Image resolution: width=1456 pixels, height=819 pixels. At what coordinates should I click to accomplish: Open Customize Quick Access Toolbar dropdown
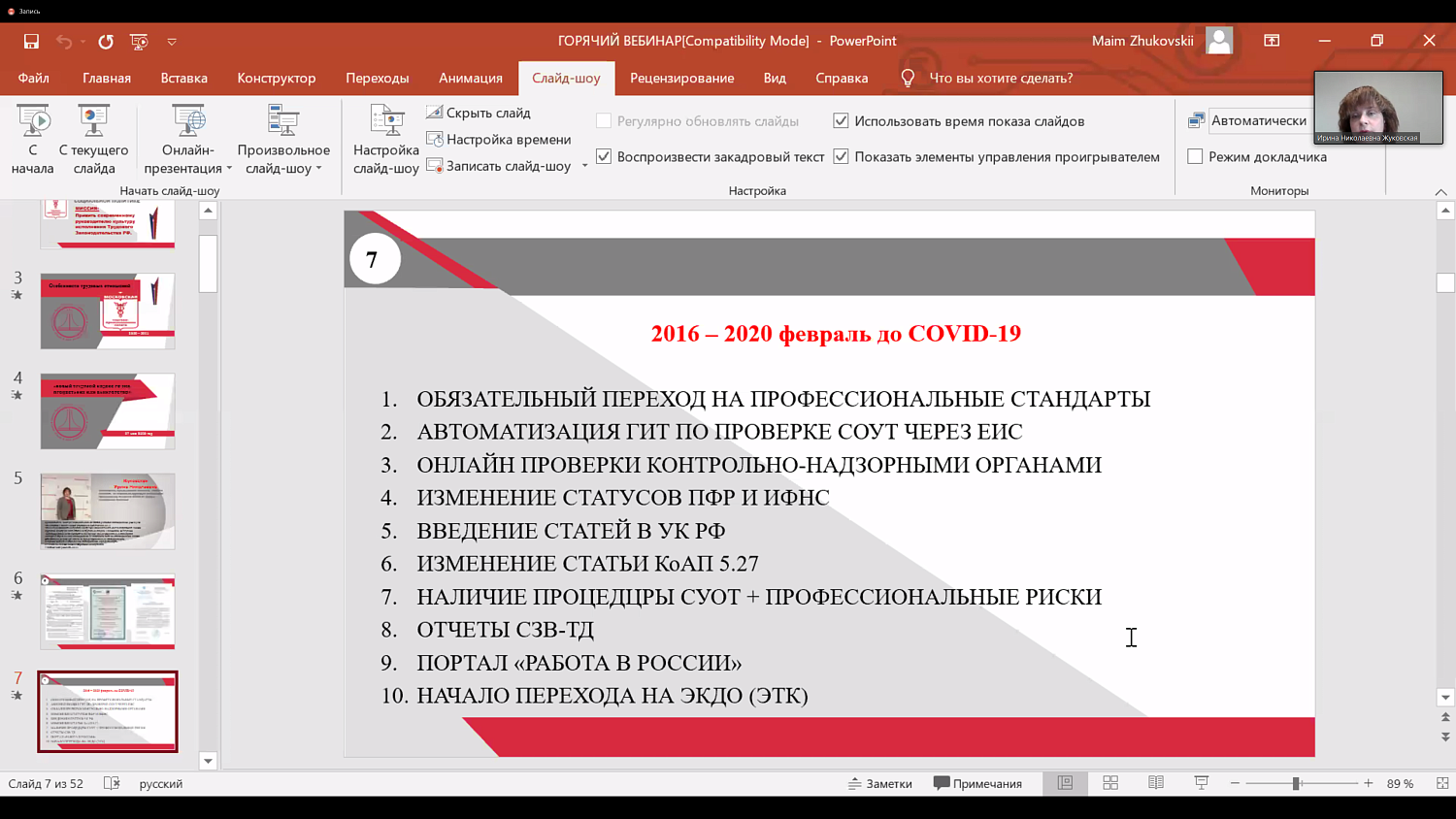[172, 42]
